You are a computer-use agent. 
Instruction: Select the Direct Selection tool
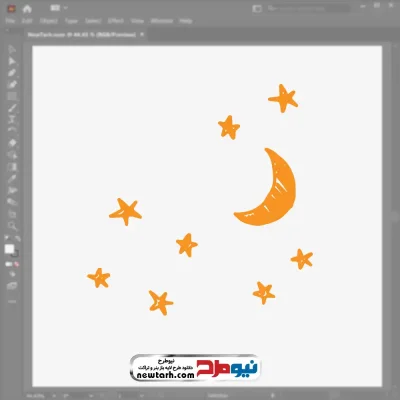click(x=12, y=61)
